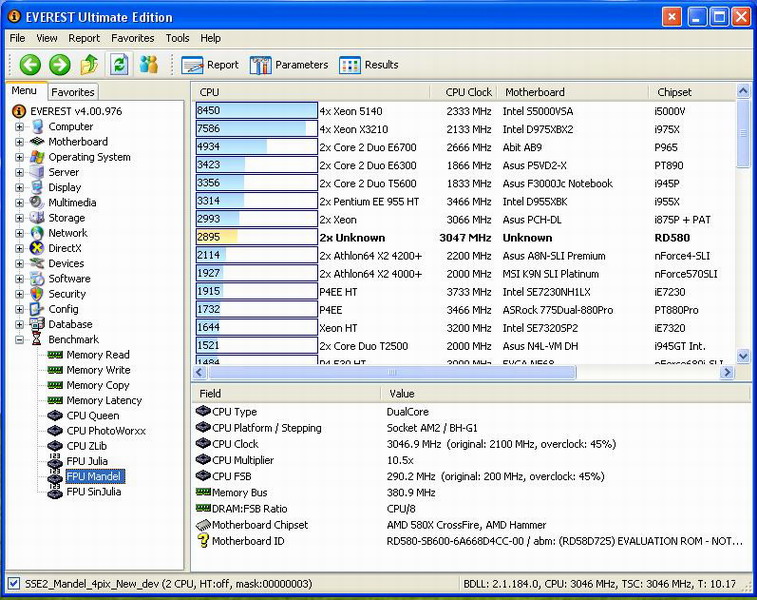Sort by the Chipset column header

(x=692, y=92)
